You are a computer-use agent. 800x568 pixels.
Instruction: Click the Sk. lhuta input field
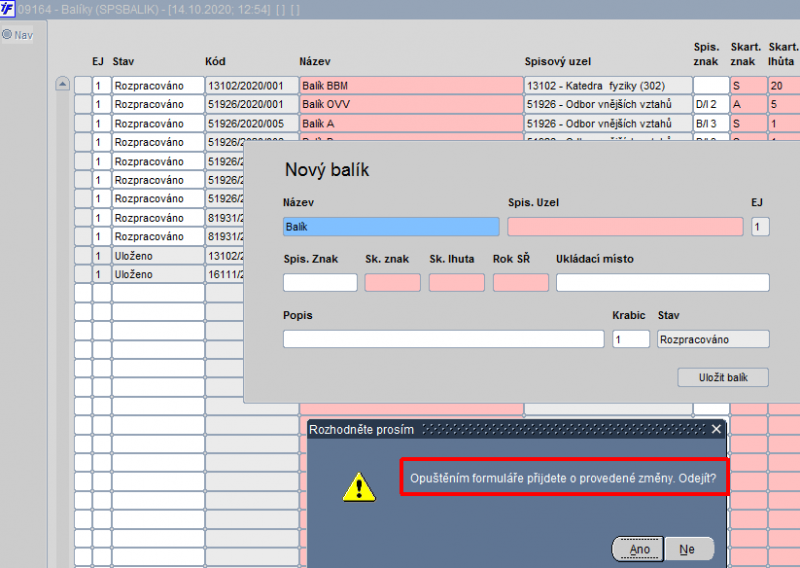coord(457,282)
